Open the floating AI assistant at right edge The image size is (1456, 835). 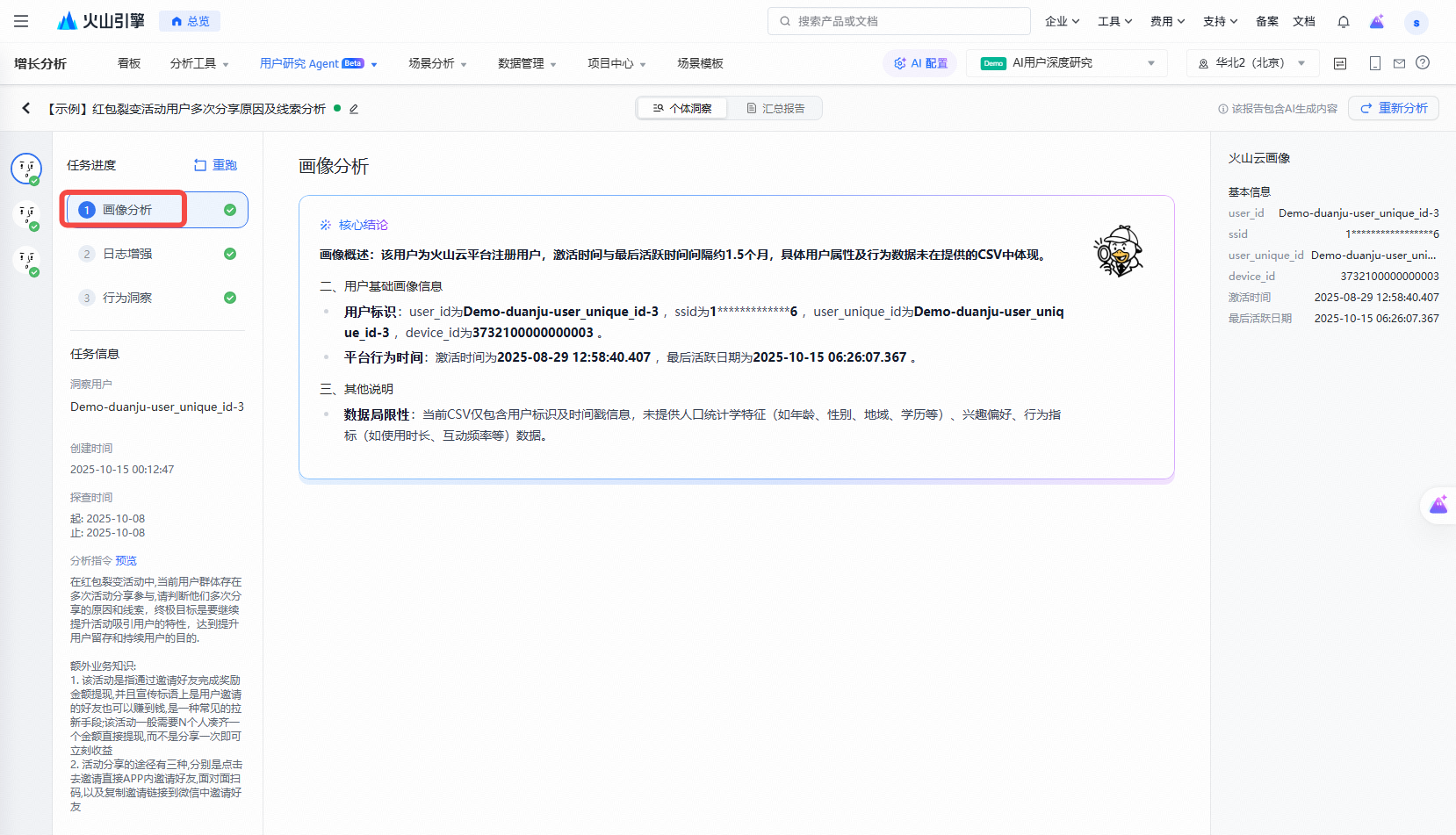point(1438,505)
